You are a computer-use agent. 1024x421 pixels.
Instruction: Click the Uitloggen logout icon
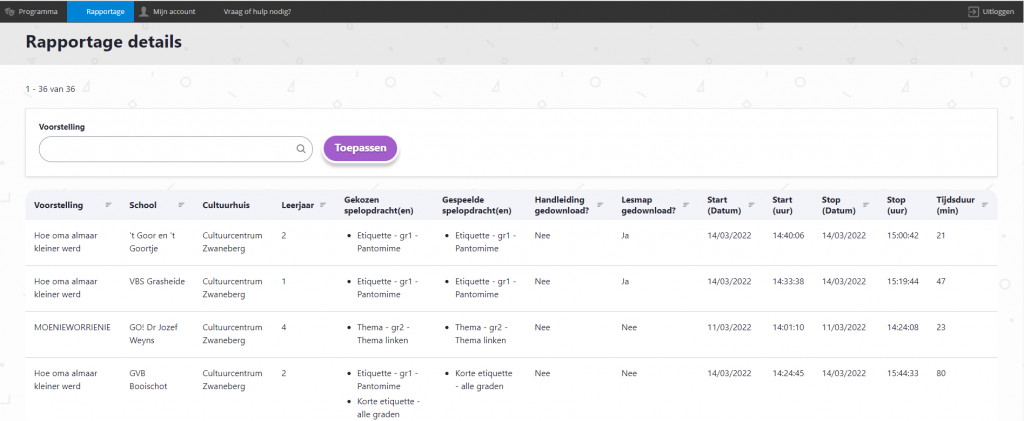point(972,11)
